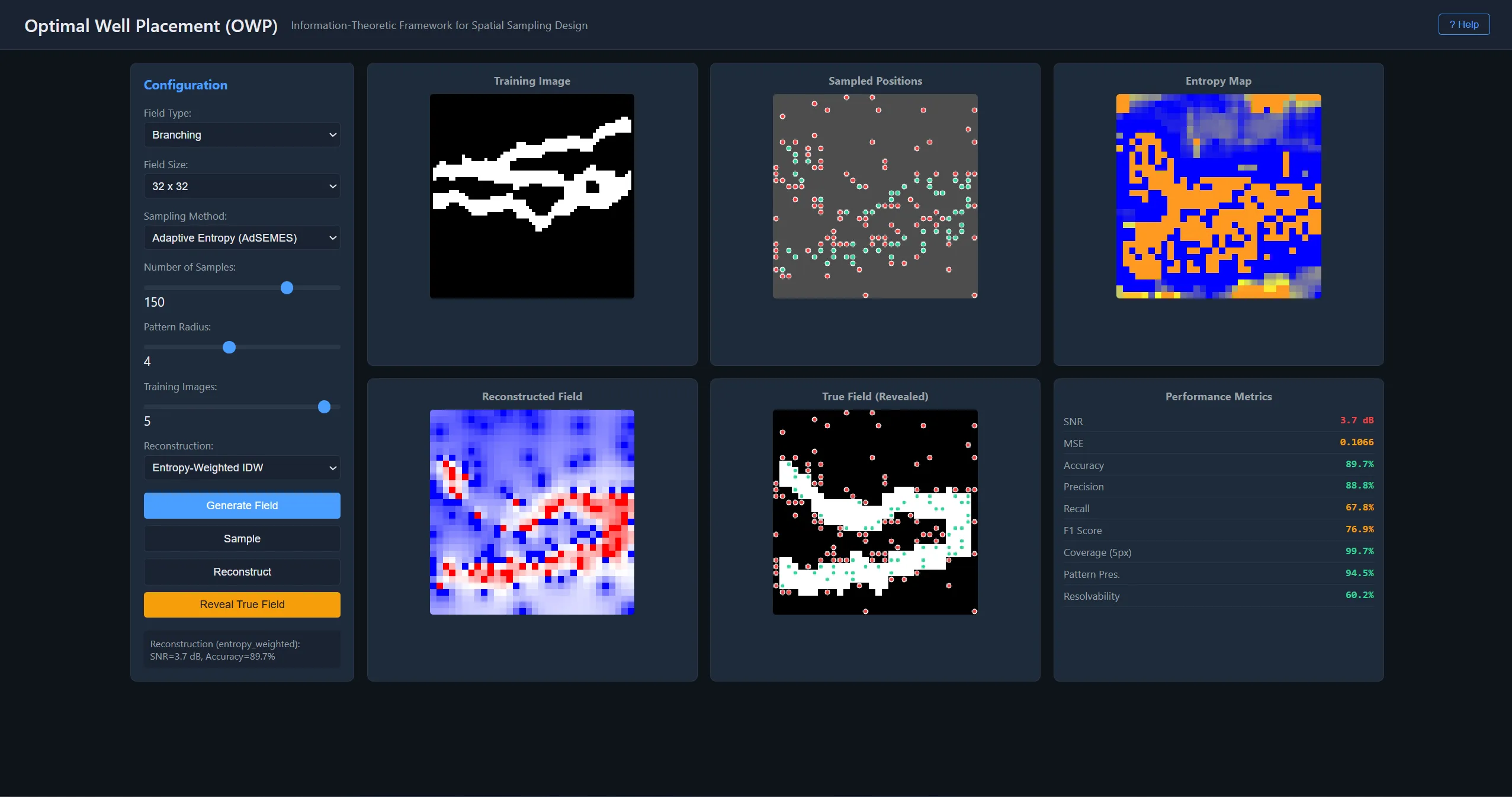Move the Training Images slider

pos(323,407)
